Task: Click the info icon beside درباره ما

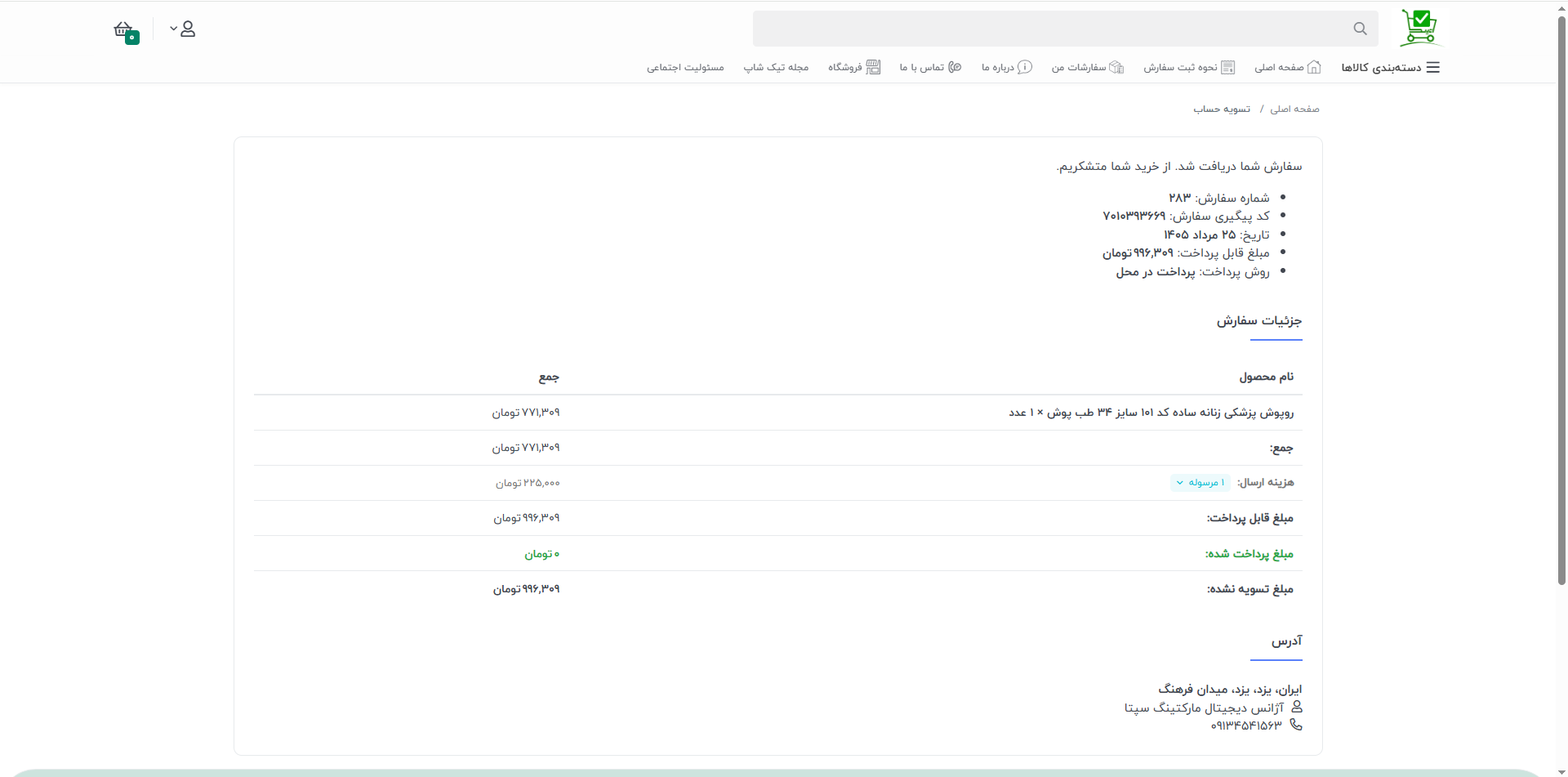Action: click(1025, 67)
